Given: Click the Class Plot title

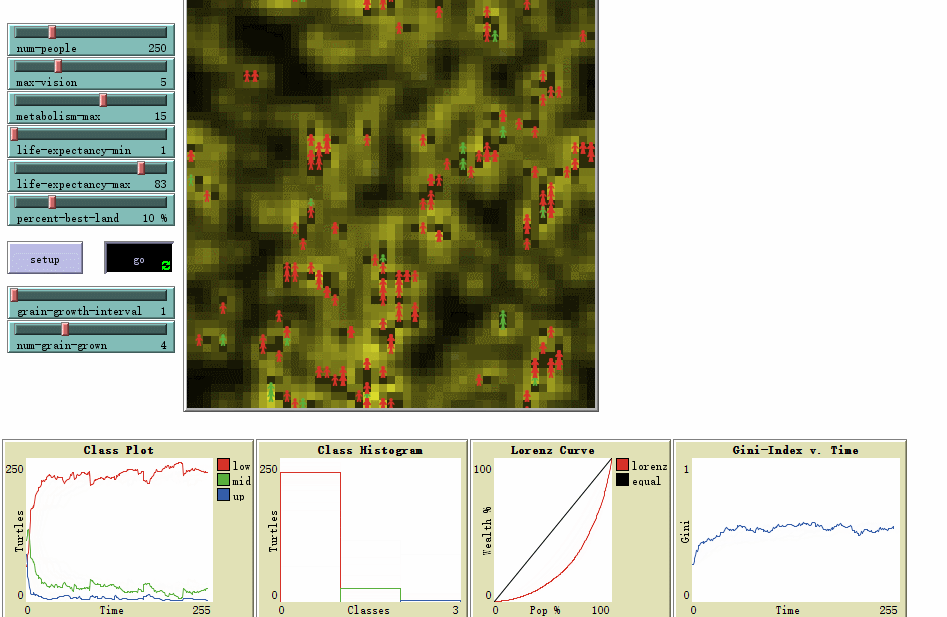Looking at the screenshot, I should coord(119,450).
